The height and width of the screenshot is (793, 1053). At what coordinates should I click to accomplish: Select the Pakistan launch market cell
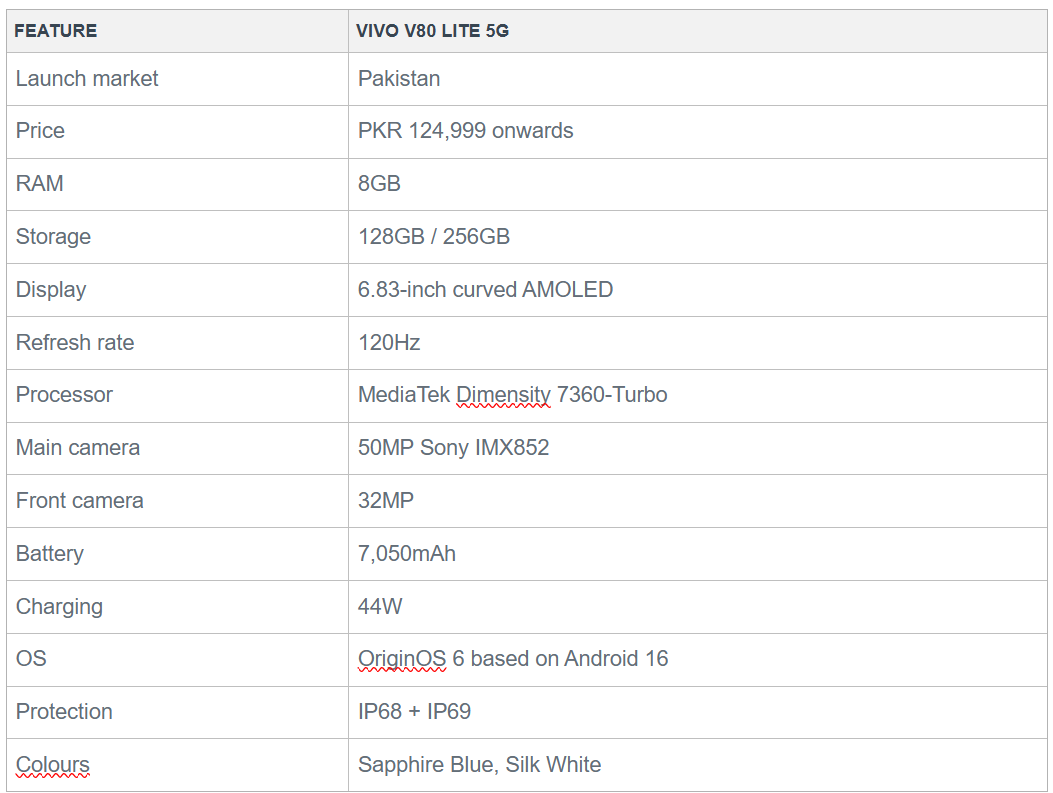(698, 79)
